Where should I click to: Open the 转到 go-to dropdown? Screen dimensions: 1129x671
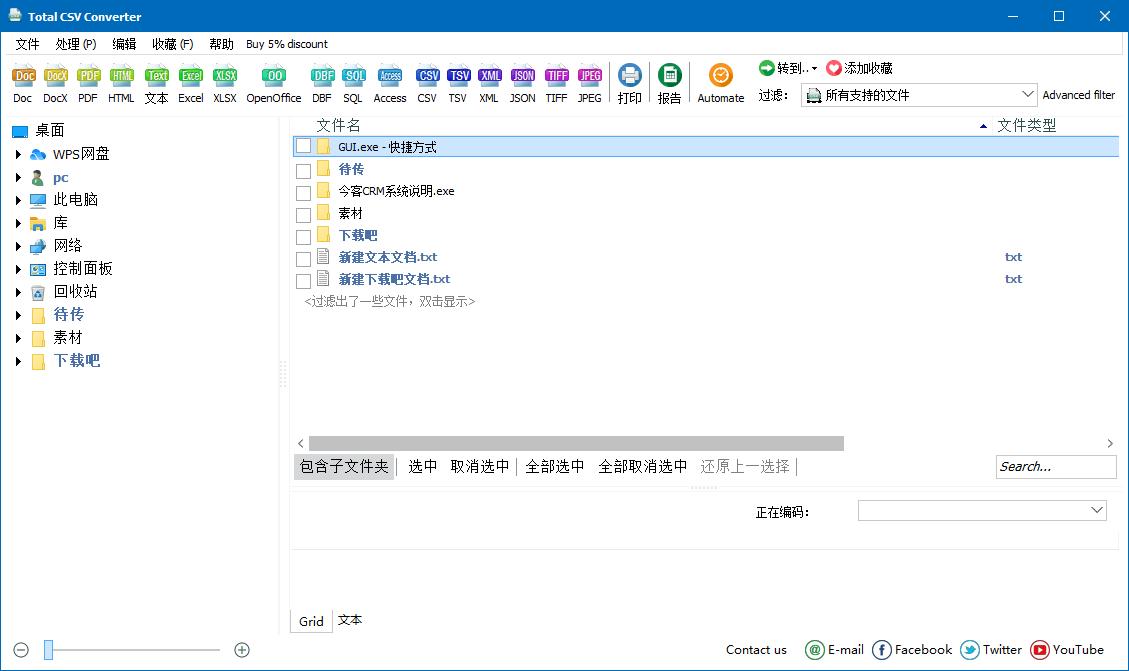pyautogui.click(x=788, y=68)
